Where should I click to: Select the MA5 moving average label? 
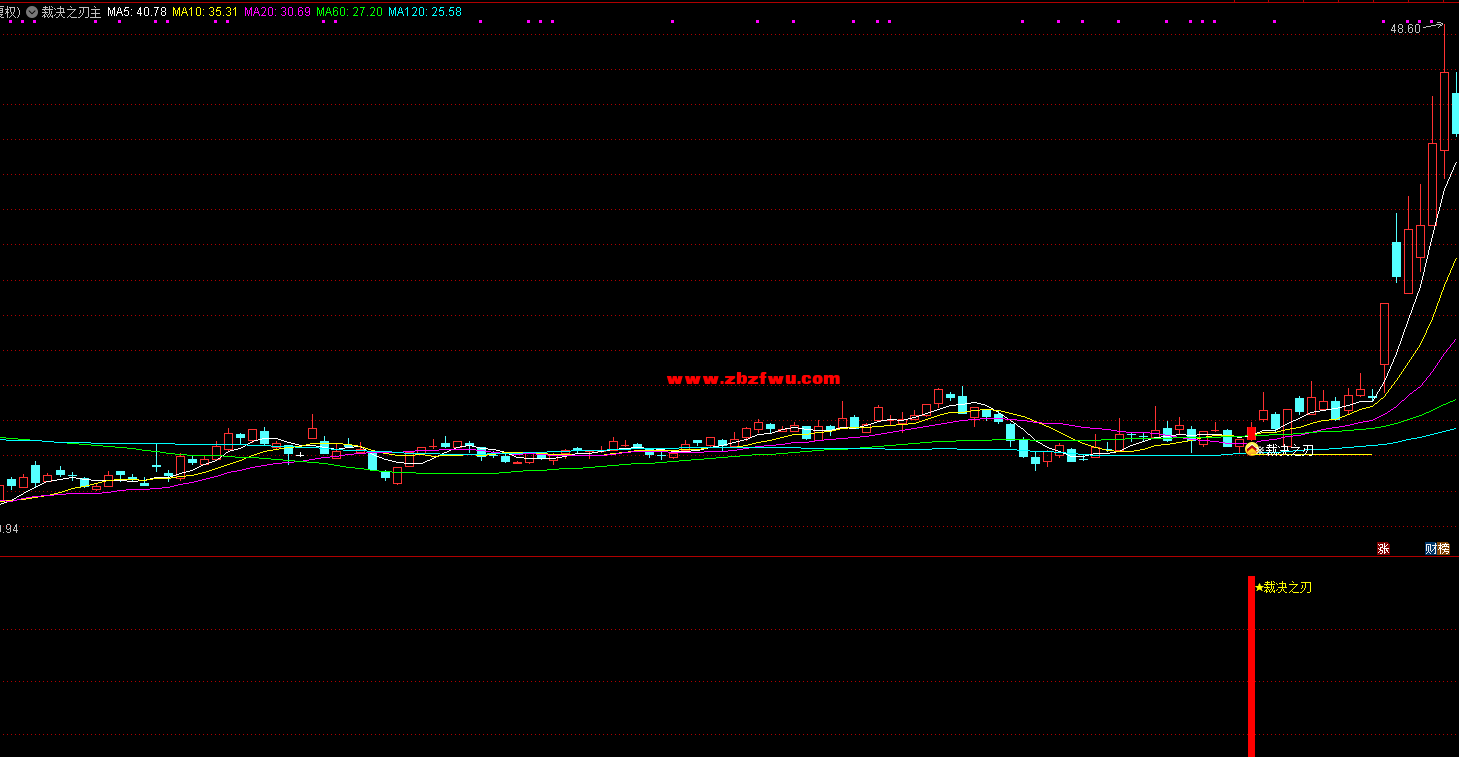(x=137, y=12)
